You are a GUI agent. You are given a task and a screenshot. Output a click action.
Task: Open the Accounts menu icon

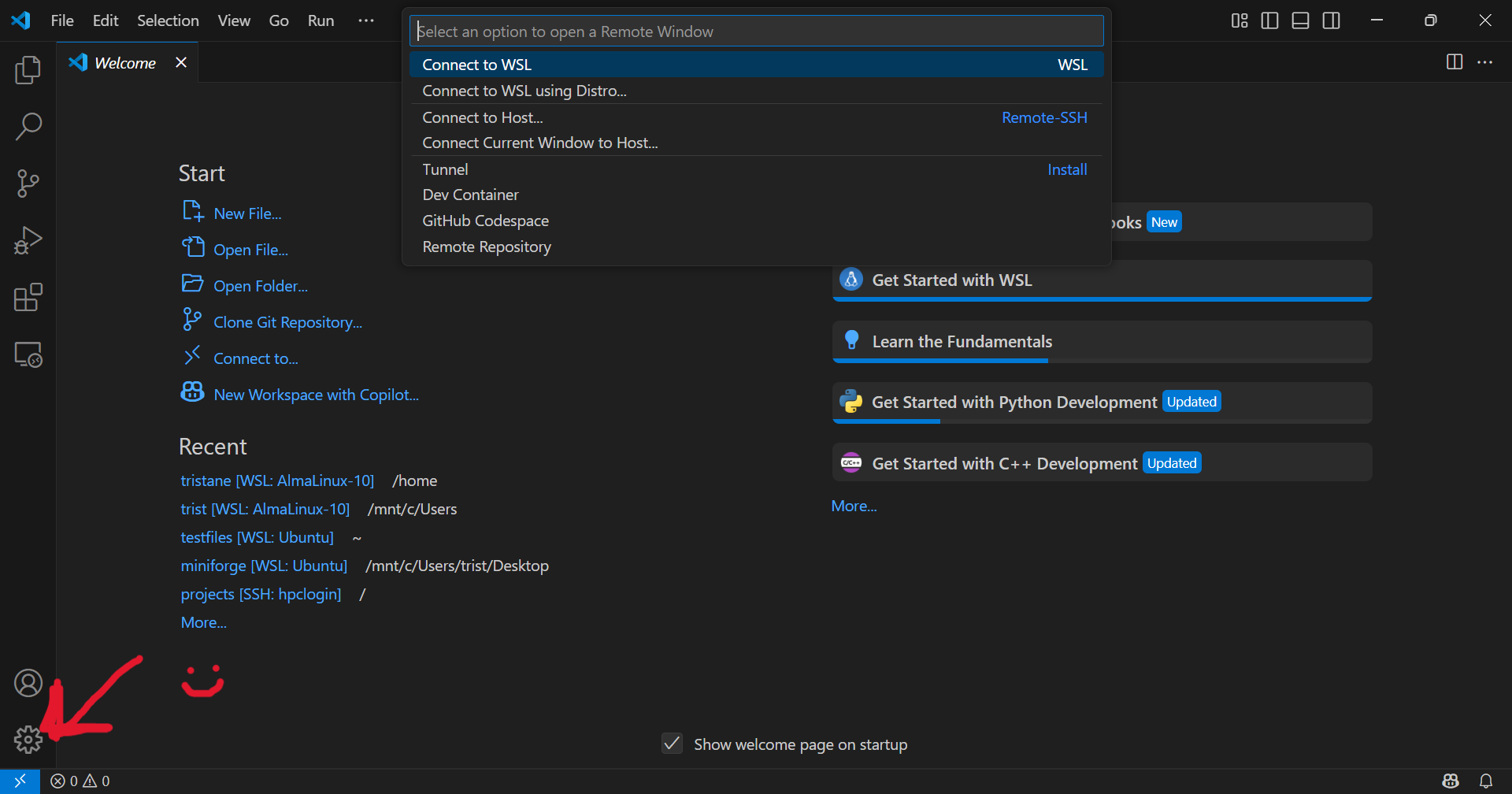[28, 683]
